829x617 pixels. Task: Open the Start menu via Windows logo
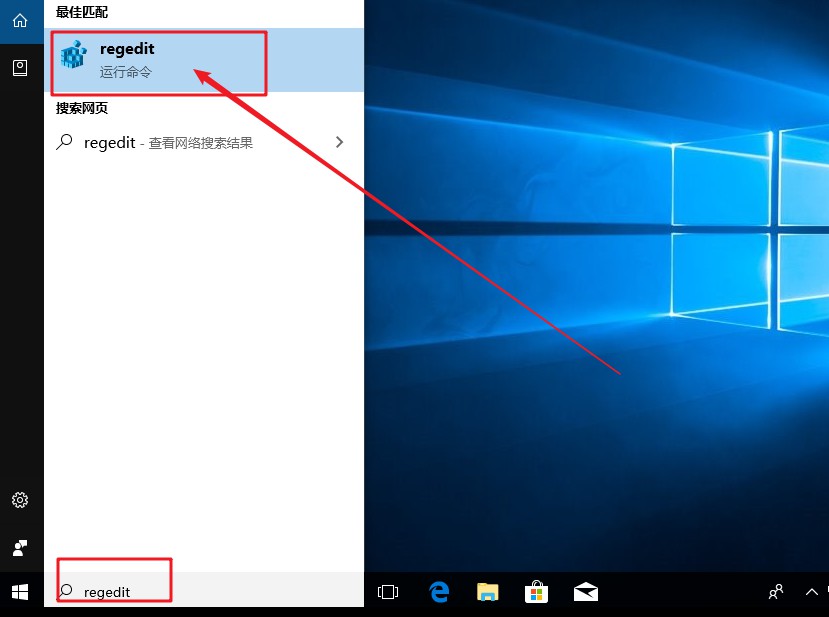click(21, 592)
